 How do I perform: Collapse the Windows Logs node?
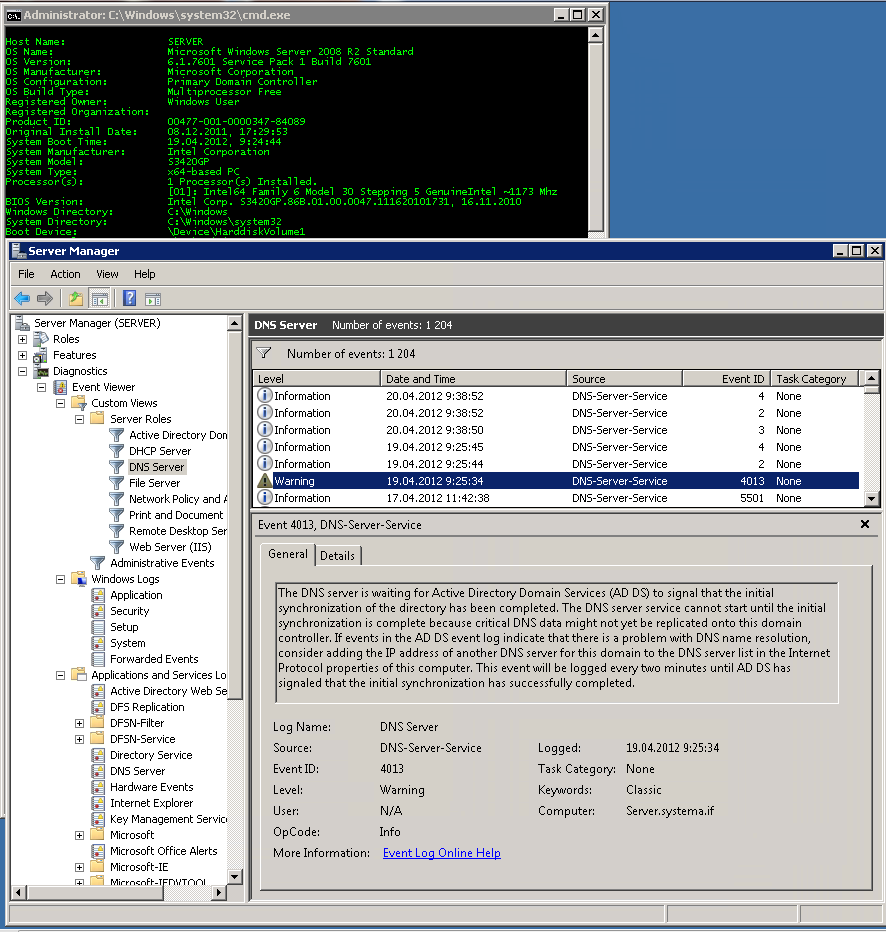click(x=61, y=580)
